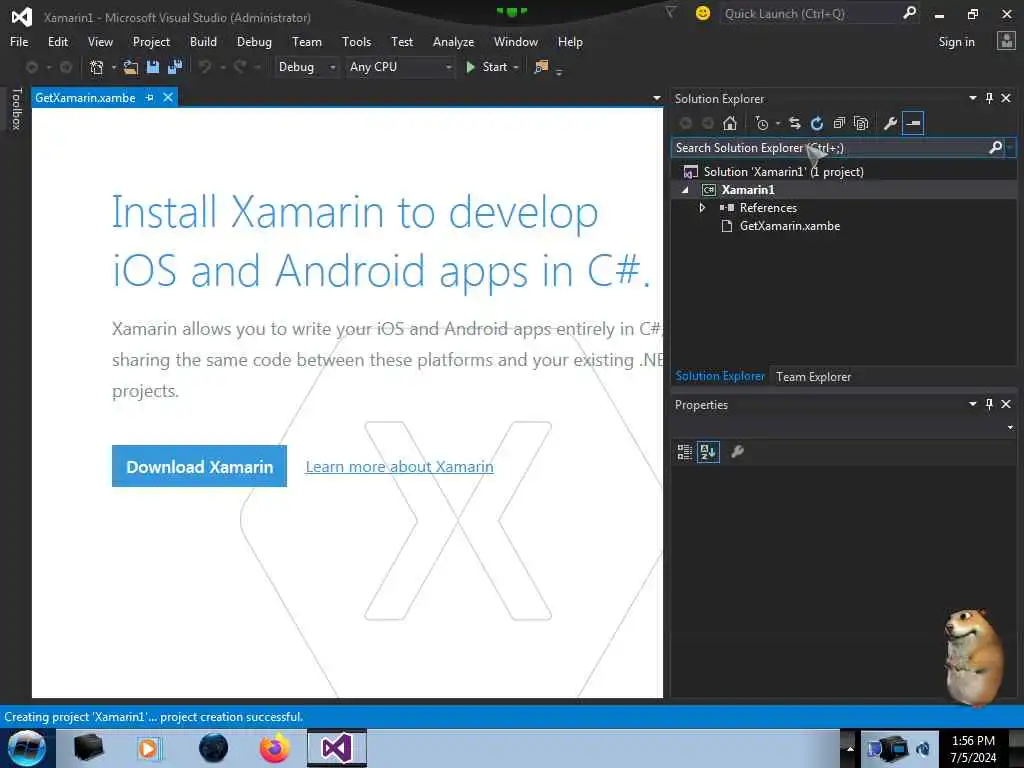Switch to the Team Explorer tab
1024x768 pixels.
pyautogui.click(x=813, y=377)
